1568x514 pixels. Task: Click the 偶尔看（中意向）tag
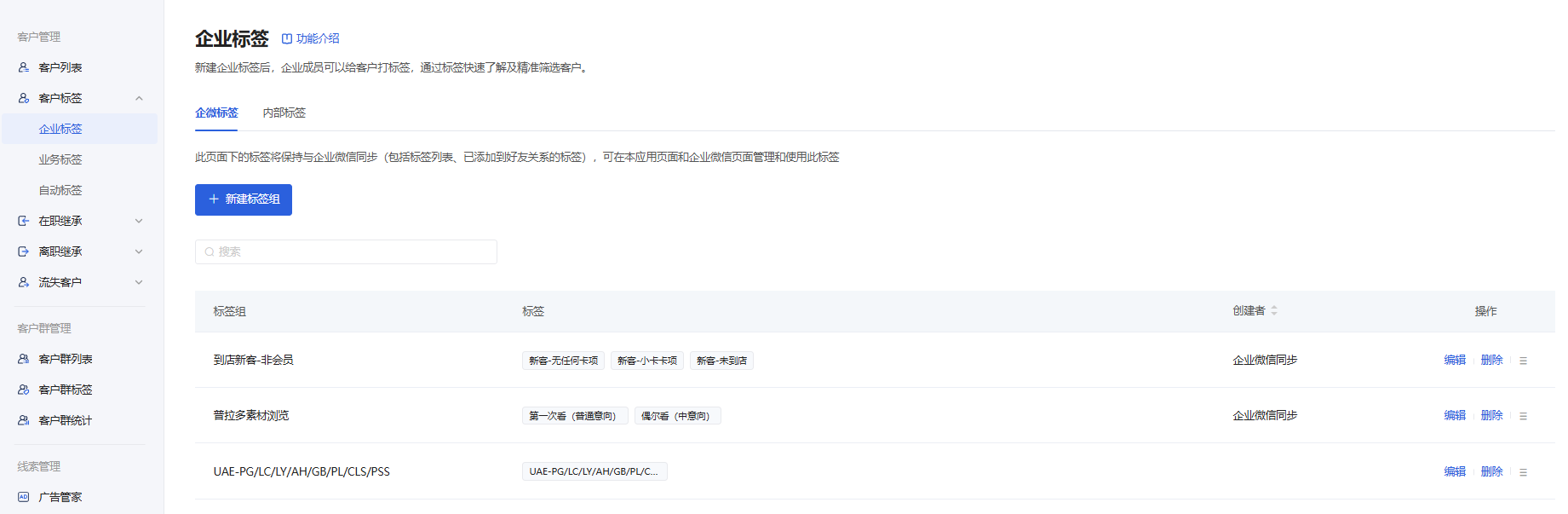point(678,416)
